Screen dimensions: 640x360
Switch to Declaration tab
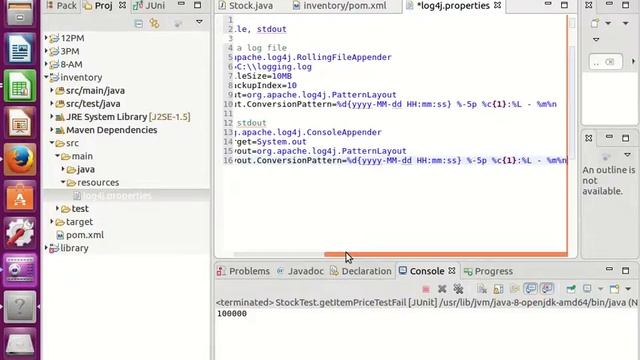tap(361, 271)
